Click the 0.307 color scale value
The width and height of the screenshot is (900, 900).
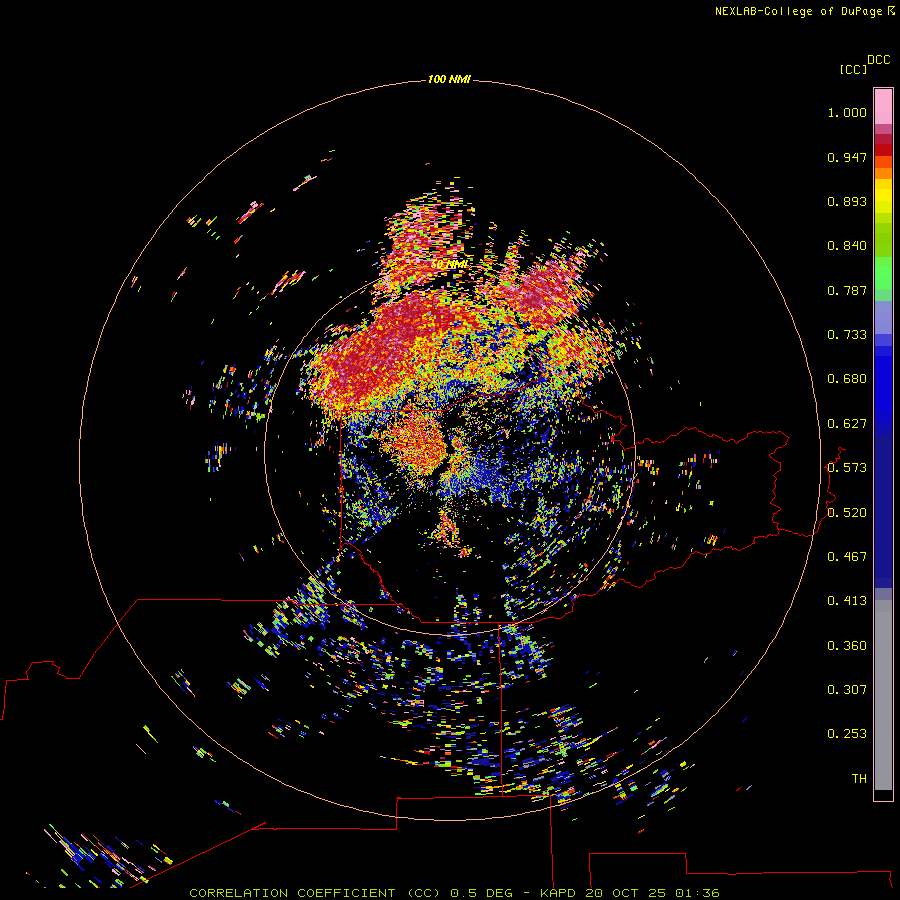pos(847,690)
